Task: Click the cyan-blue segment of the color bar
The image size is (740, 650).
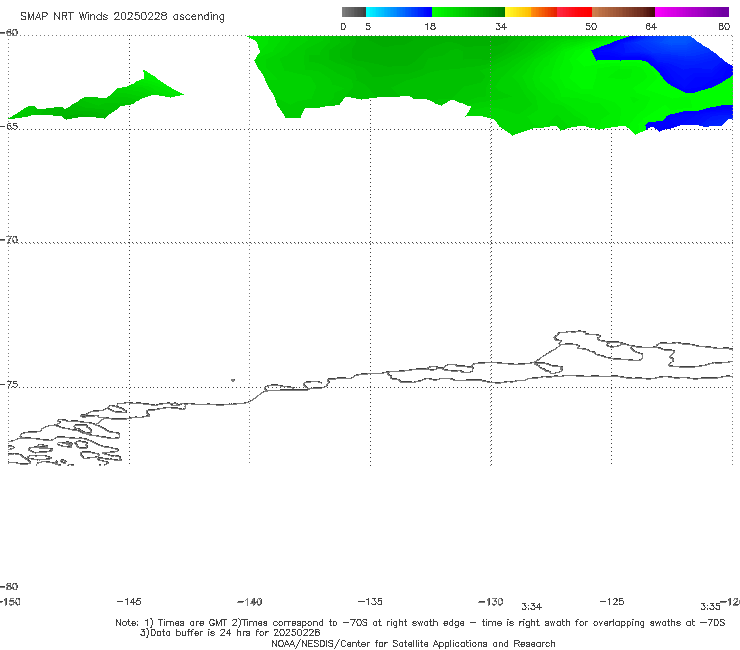Action: coord(399,12)
